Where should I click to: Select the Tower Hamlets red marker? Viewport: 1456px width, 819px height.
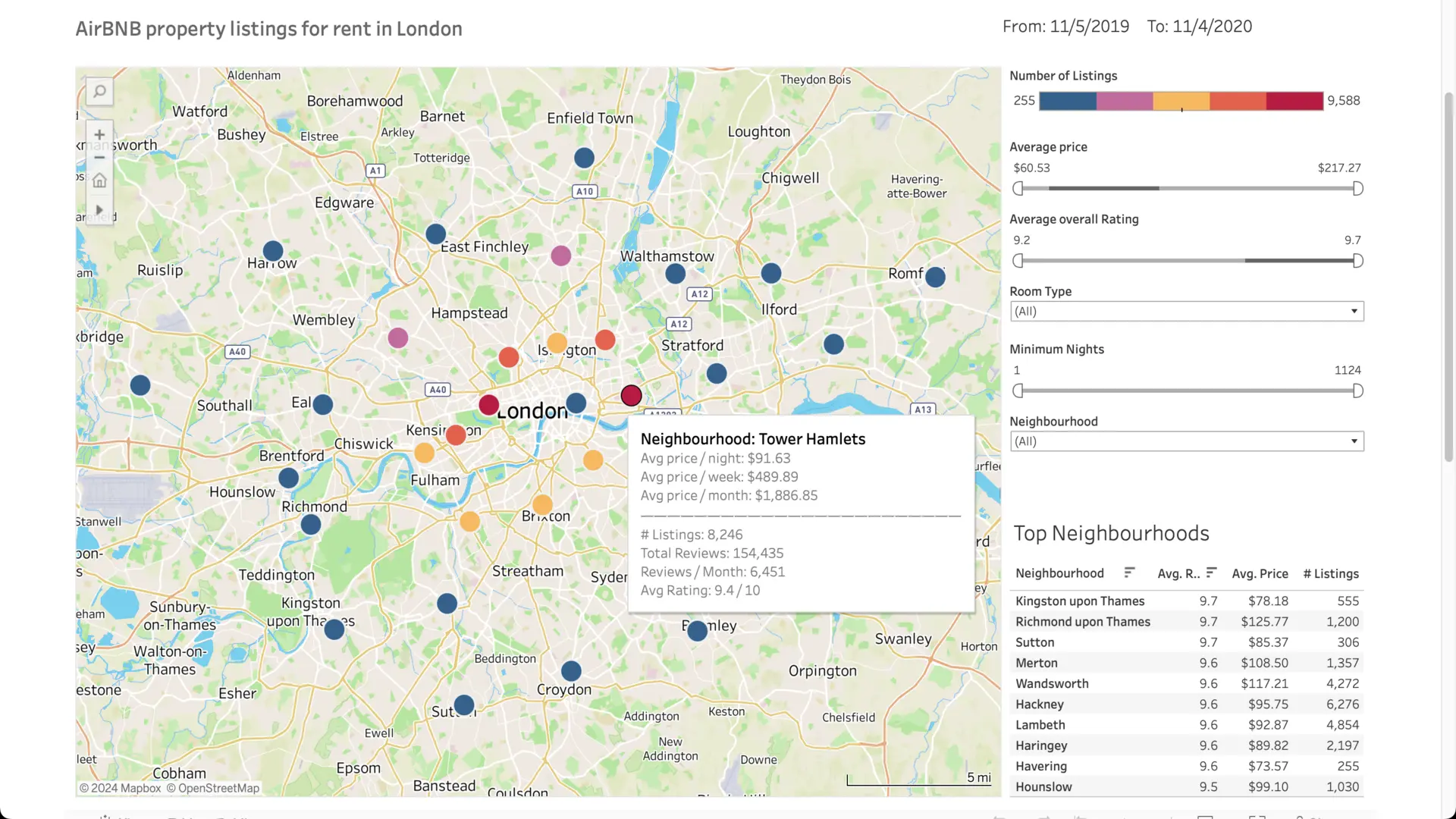tap(631, 395)
